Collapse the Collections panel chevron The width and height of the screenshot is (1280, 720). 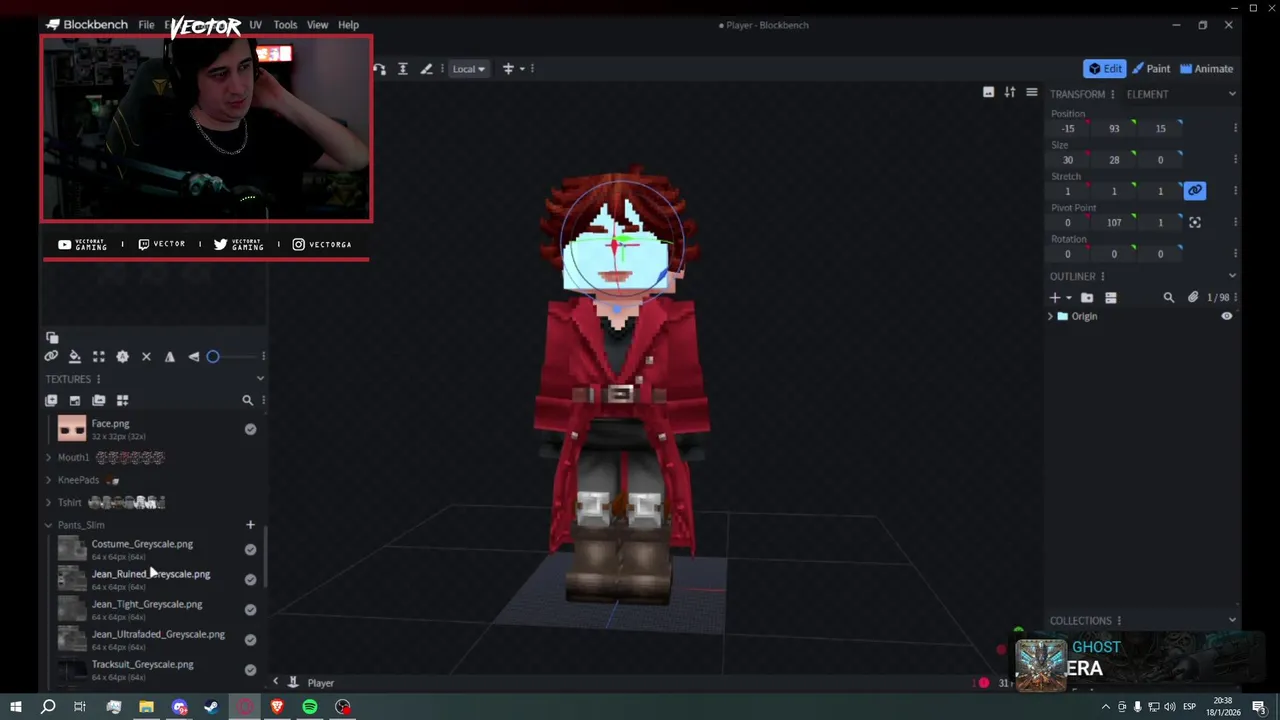click(x=1232, y=620)
